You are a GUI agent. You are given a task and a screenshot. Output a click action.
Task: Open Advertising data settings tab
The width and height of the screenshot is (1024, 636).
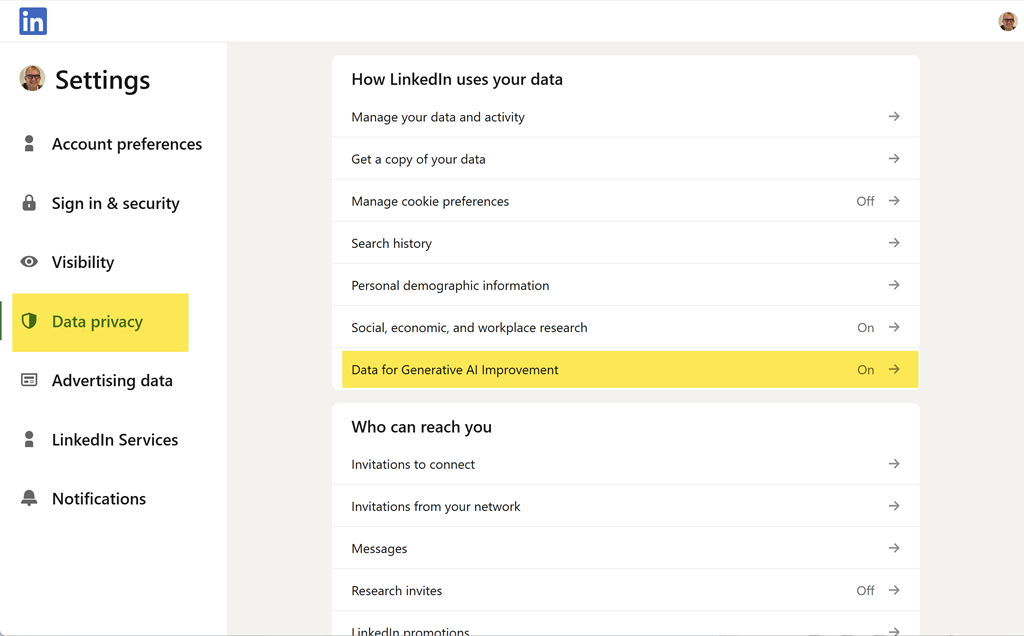click(x=112, y=380)
